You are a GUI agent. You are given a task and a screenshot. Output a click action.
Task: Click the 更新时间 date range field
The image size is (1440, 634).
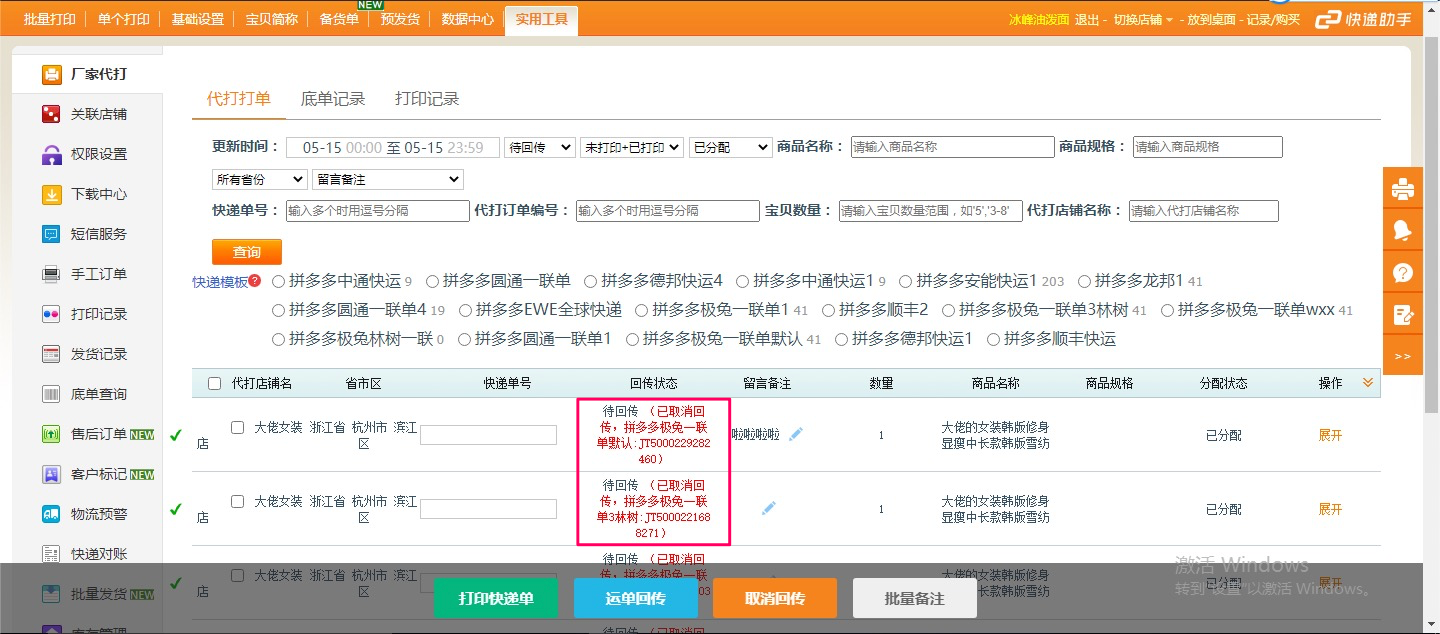click(392, 147)
